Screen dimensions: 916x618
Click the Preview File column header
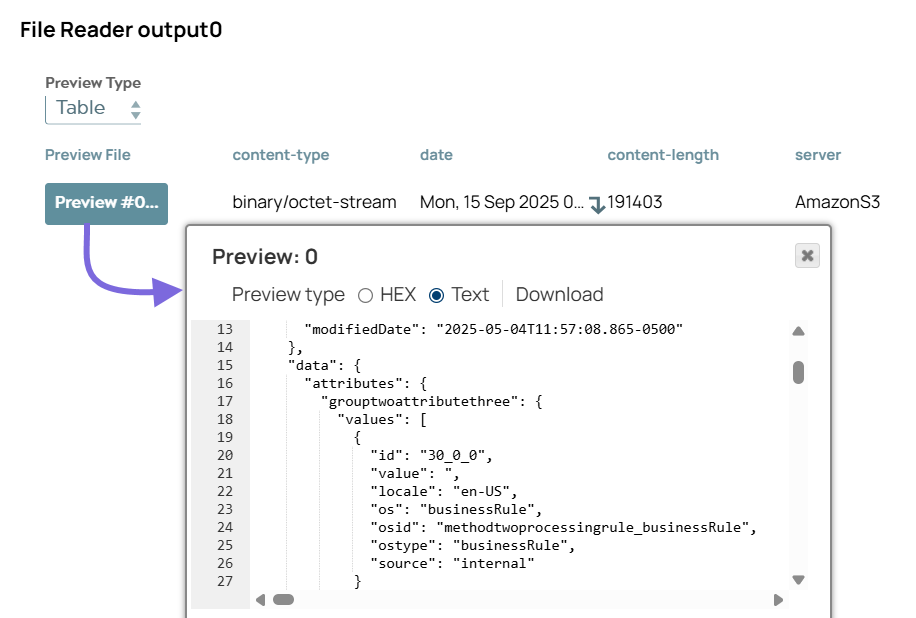[x=88, y=155]
